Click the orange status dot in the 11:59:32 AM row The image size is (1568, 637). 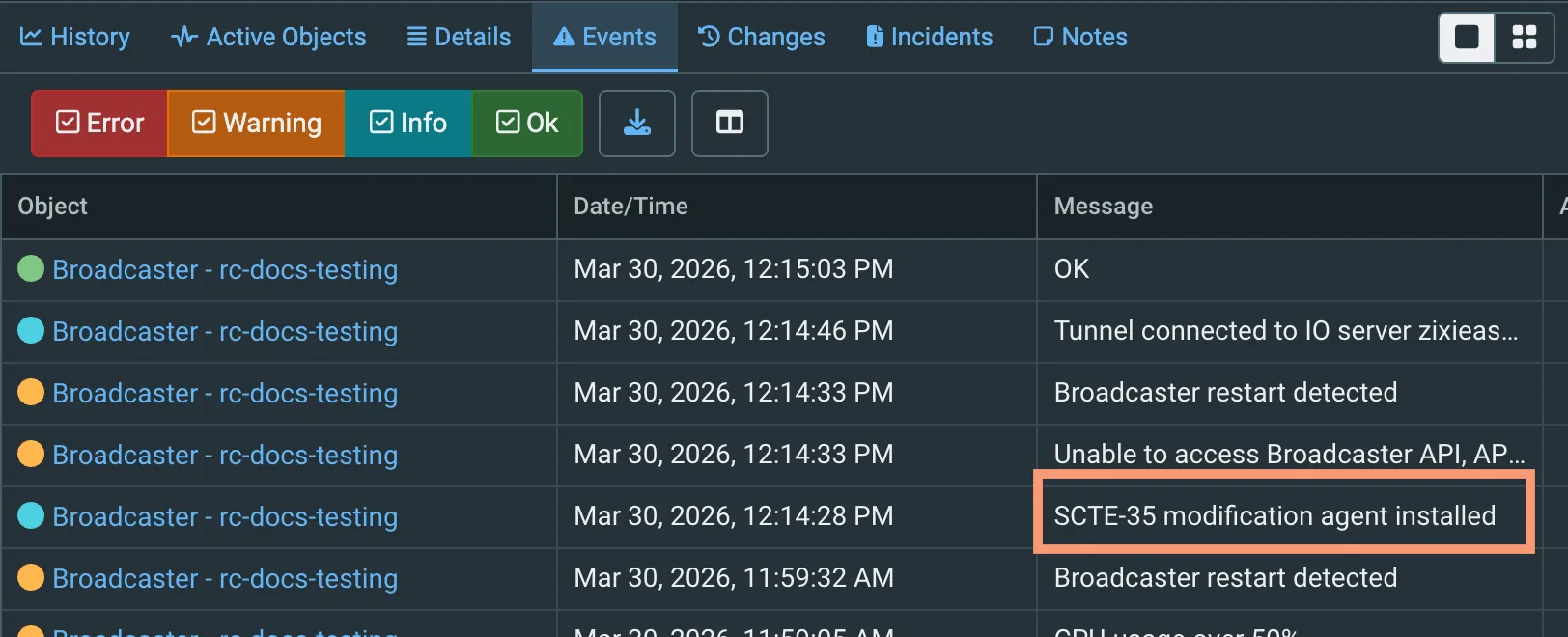click(x=31, y=577)
